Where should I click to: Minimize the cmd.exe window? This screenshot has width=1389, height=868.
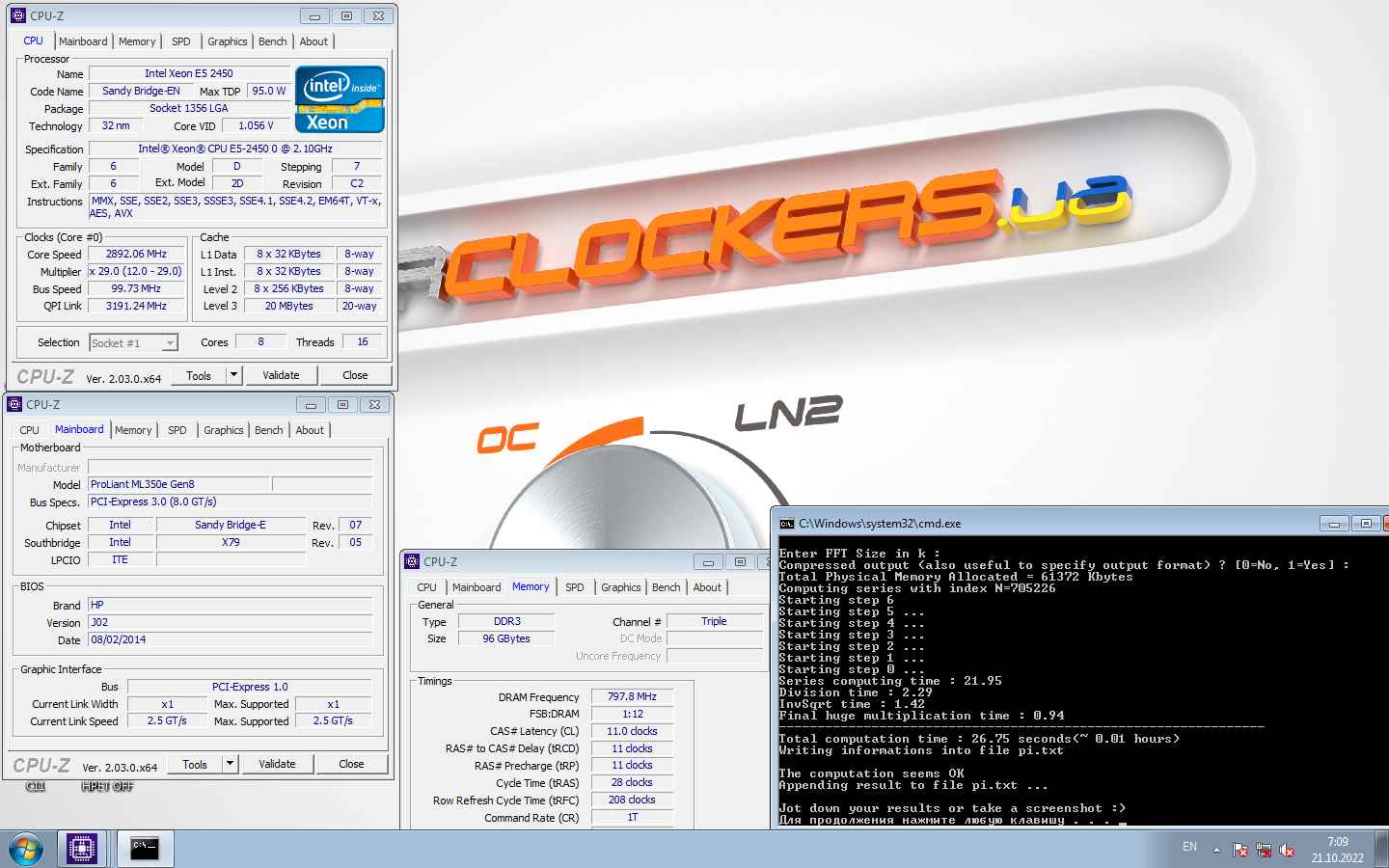tap(1334, 523)
